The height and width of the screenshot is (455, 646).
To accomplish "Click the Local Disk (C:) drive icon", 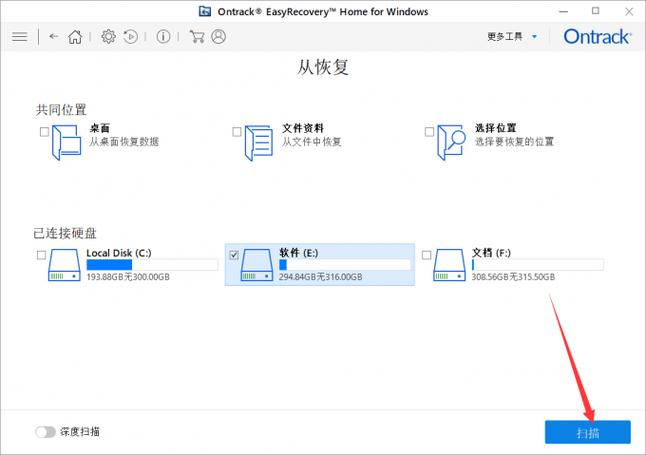I will pyautogui.click(x=64, y=265).
